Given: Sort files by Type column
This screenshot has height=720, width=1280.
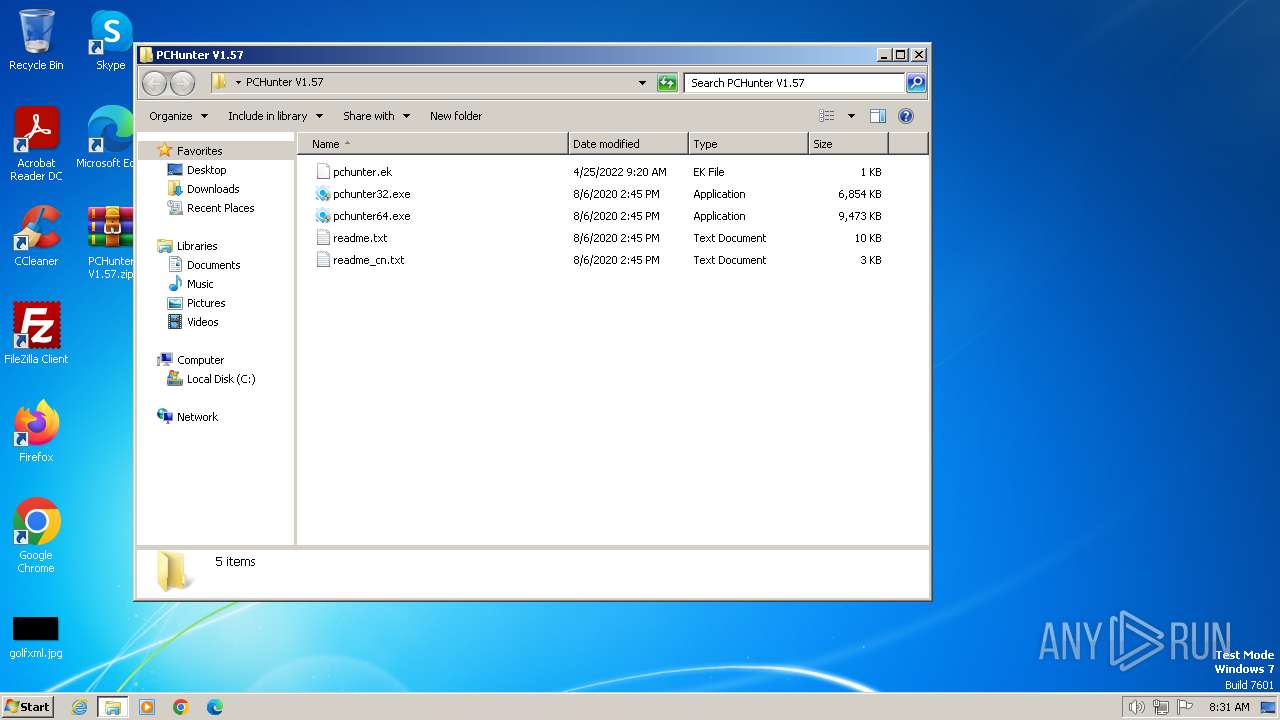Looking at the screenshot, I should [748, 144].
